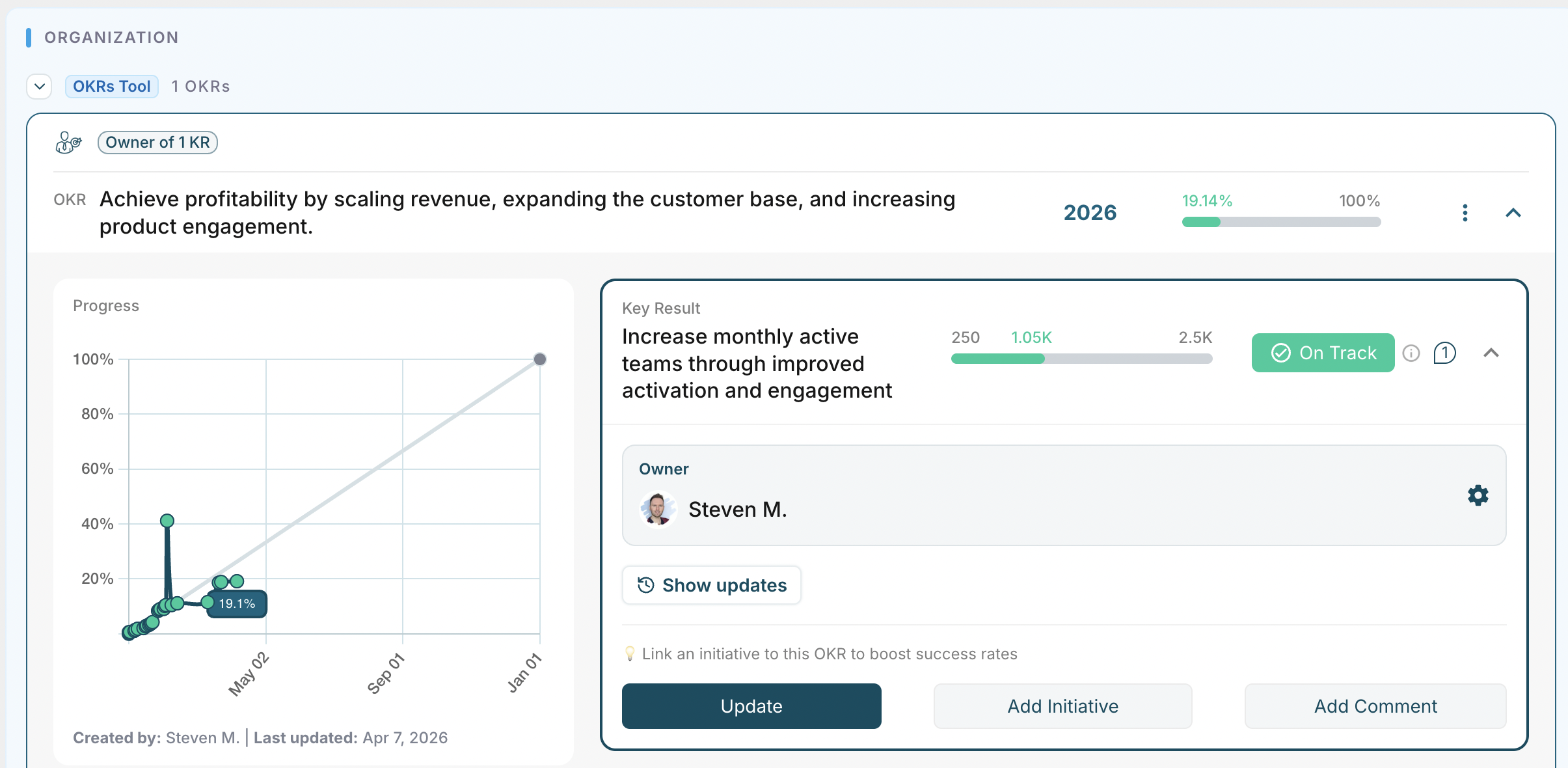Click the key result progress bar
This screenshot has height=768, width=1568.
click(1081, 359)
